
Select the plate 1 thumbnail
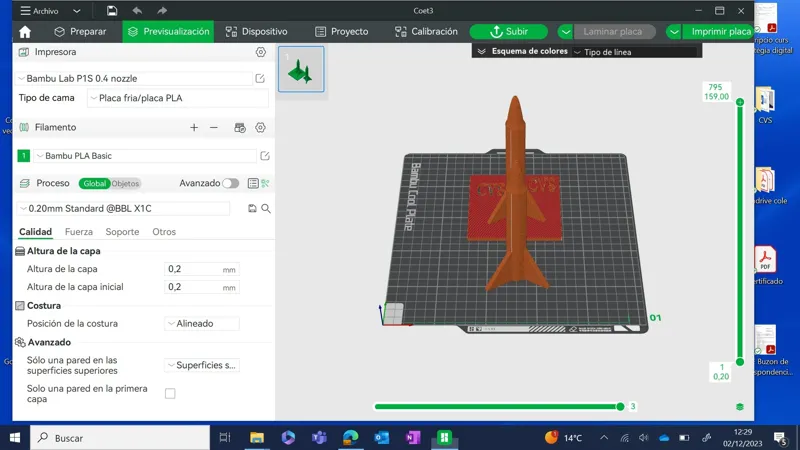[x=301, y=69]
